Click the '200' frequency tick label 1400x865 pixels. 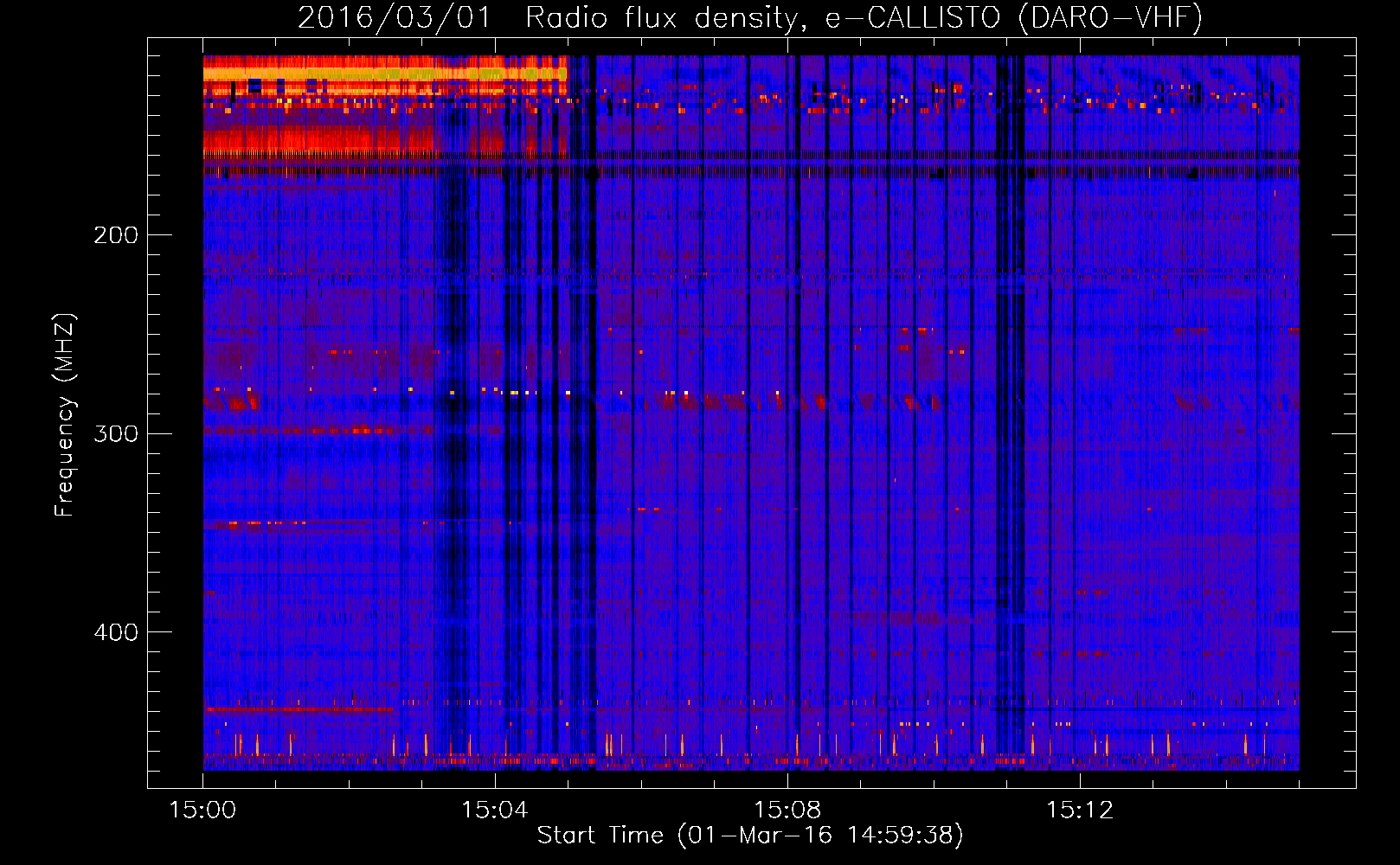[116, 234]
